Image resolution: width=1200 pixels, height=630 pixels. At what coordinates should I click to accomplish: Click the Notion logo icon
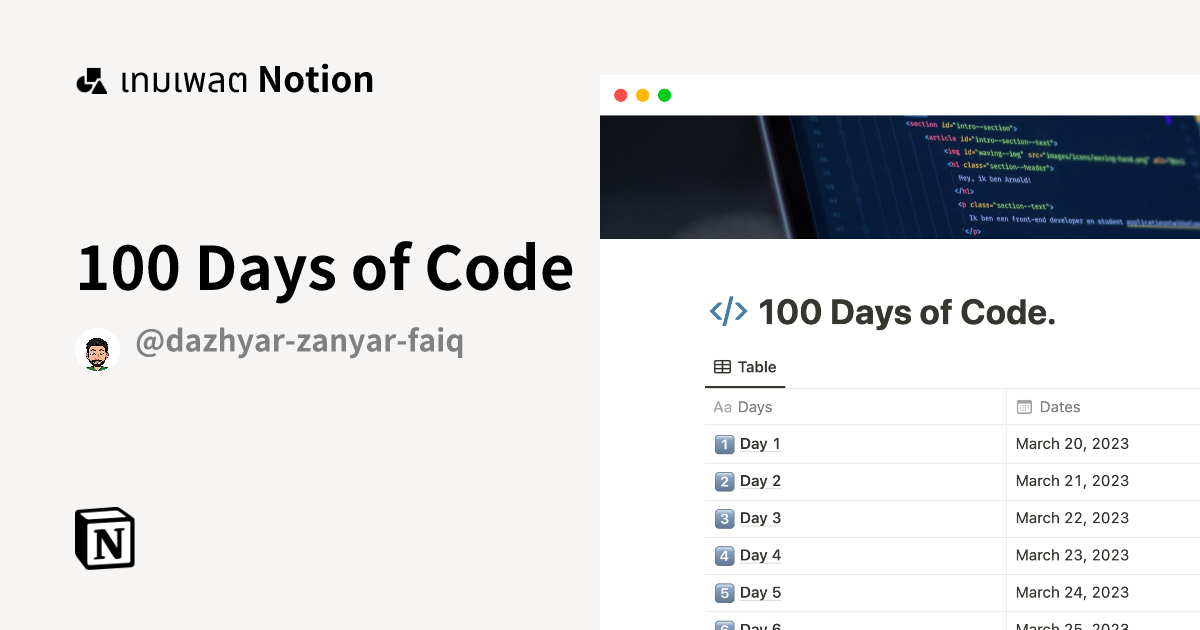pos(105,538)
